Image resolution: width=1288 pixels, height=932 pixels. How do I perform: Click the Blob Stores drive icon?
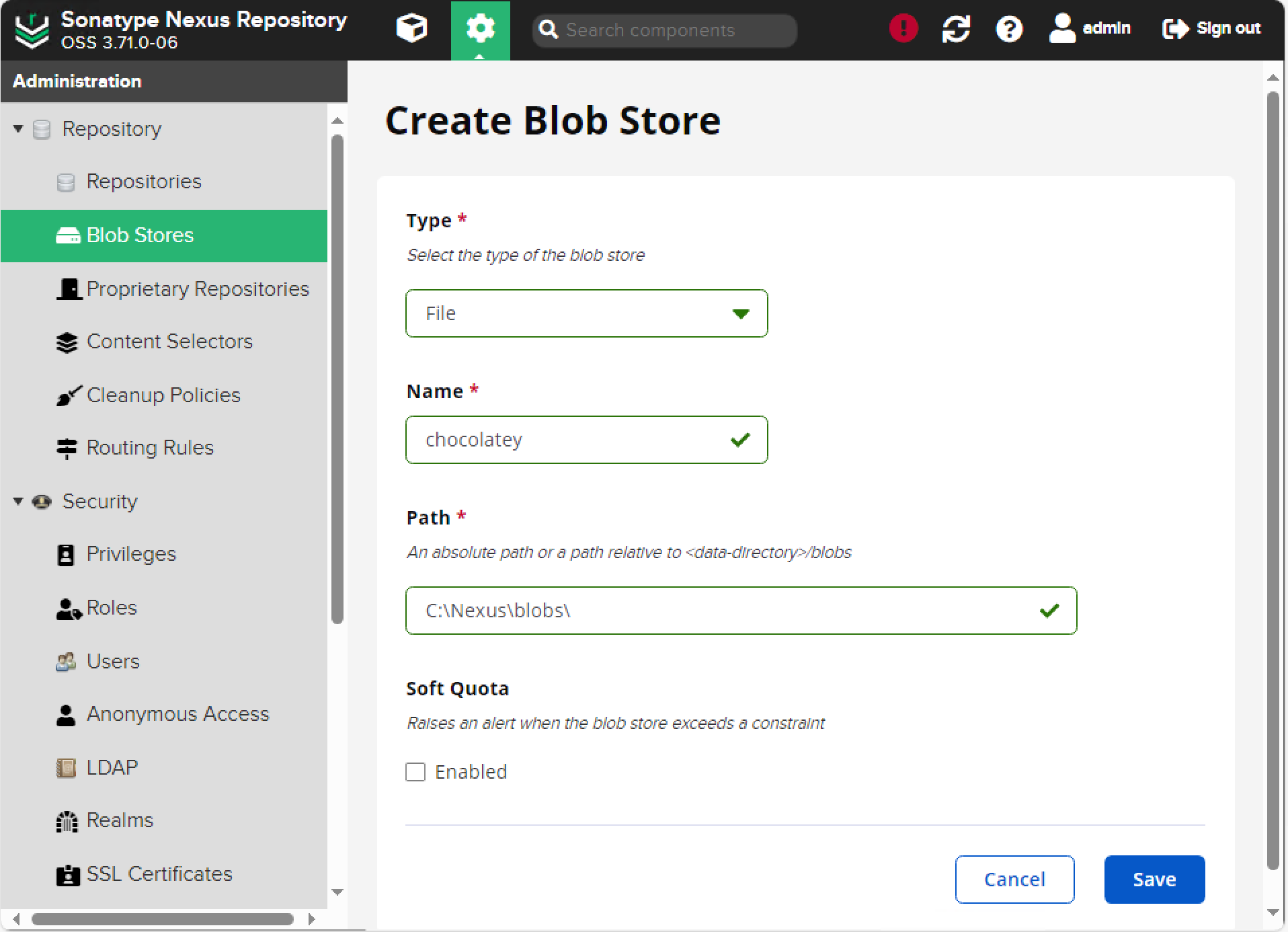[x=68, y=235]
